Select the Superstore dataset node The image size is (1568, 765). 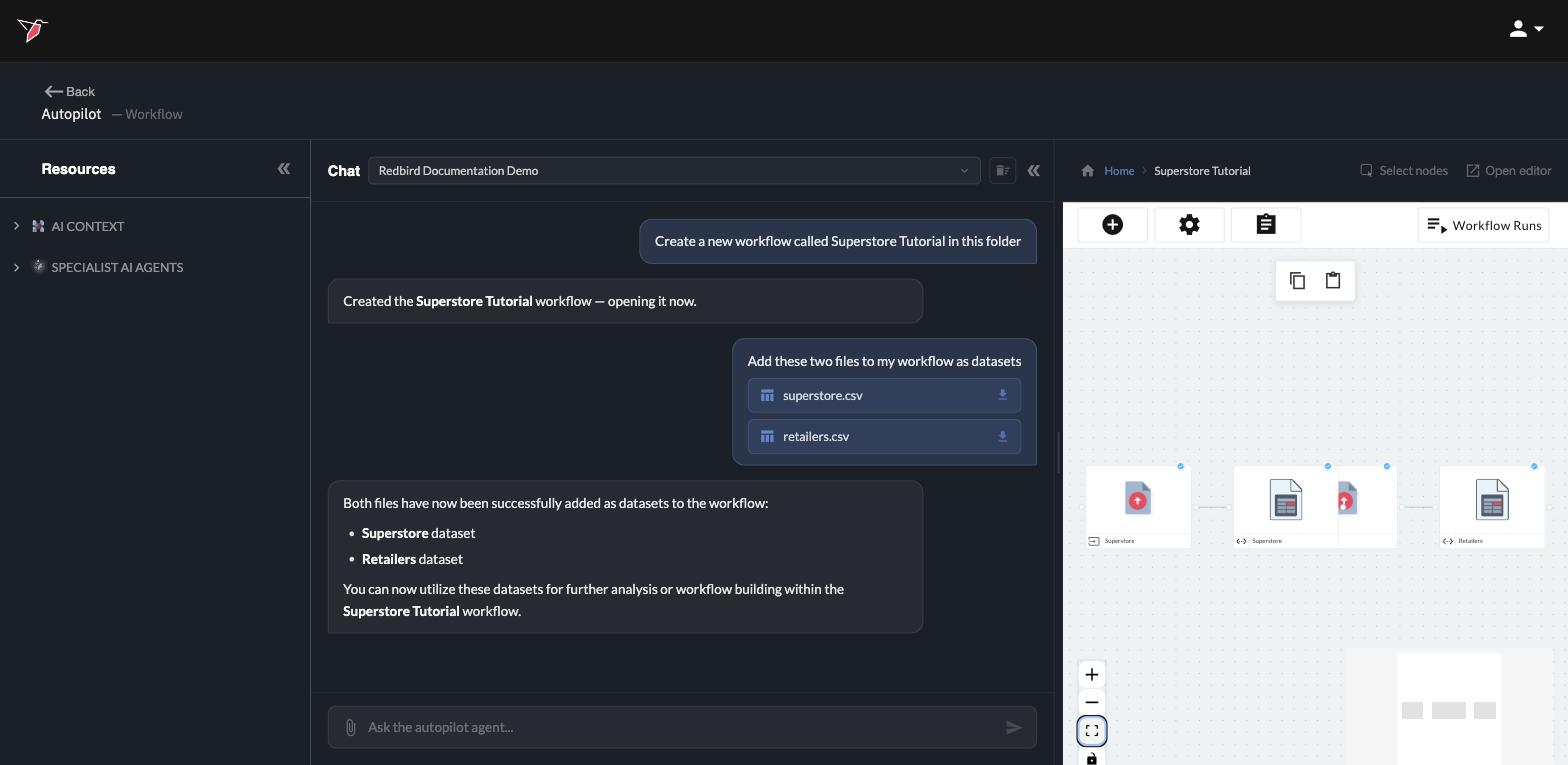click(x=1285, y=506)
